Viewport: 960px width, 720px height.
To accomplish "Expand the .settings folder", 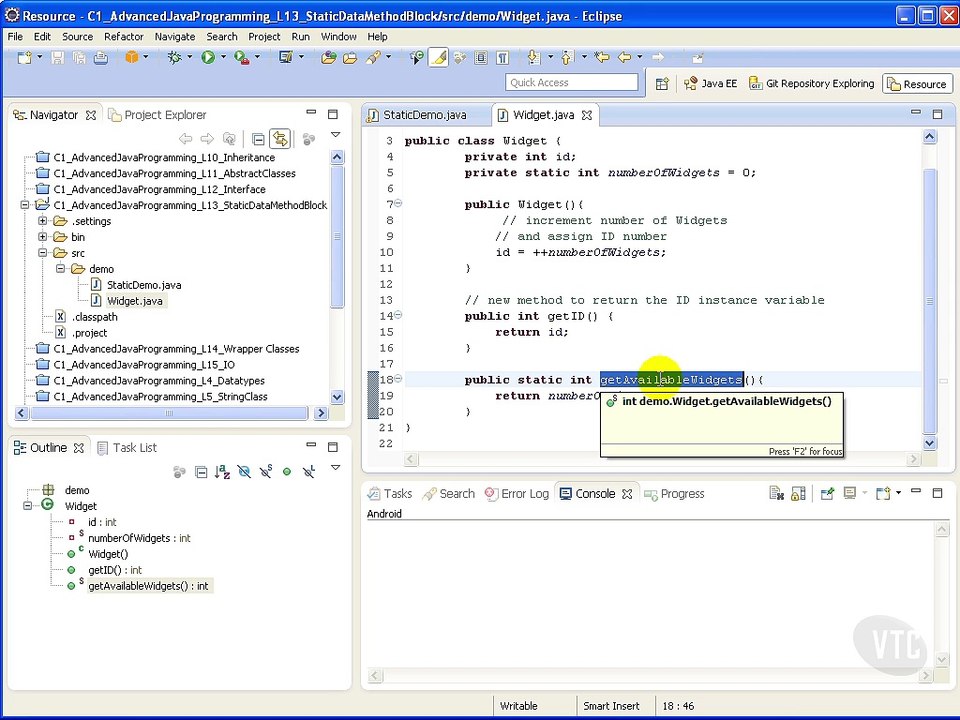I will pos(42,221).
